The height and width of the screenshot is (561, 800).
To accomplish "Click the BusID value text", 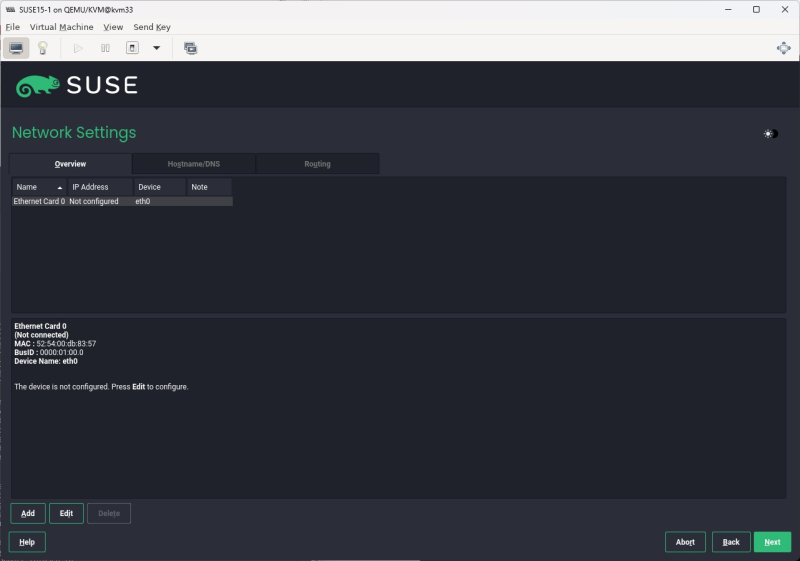I will pos(62,352).
